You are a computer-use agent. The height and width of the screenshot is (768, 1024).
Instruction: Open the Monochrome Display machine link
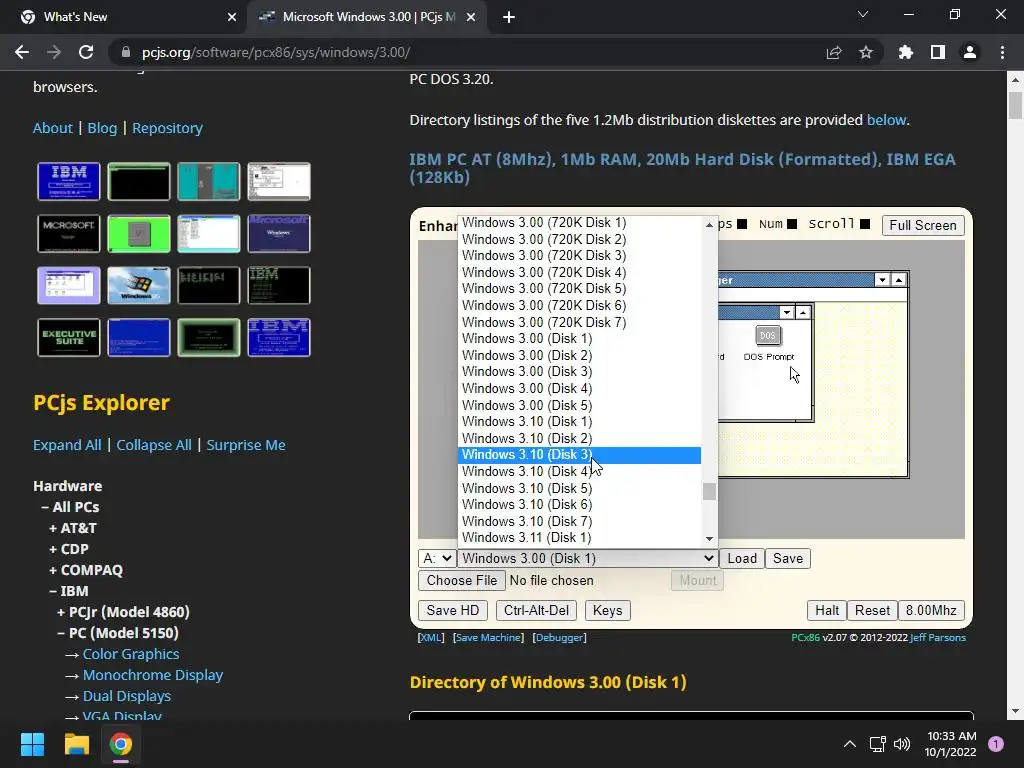pyautogui.click(x=153, y=675)
